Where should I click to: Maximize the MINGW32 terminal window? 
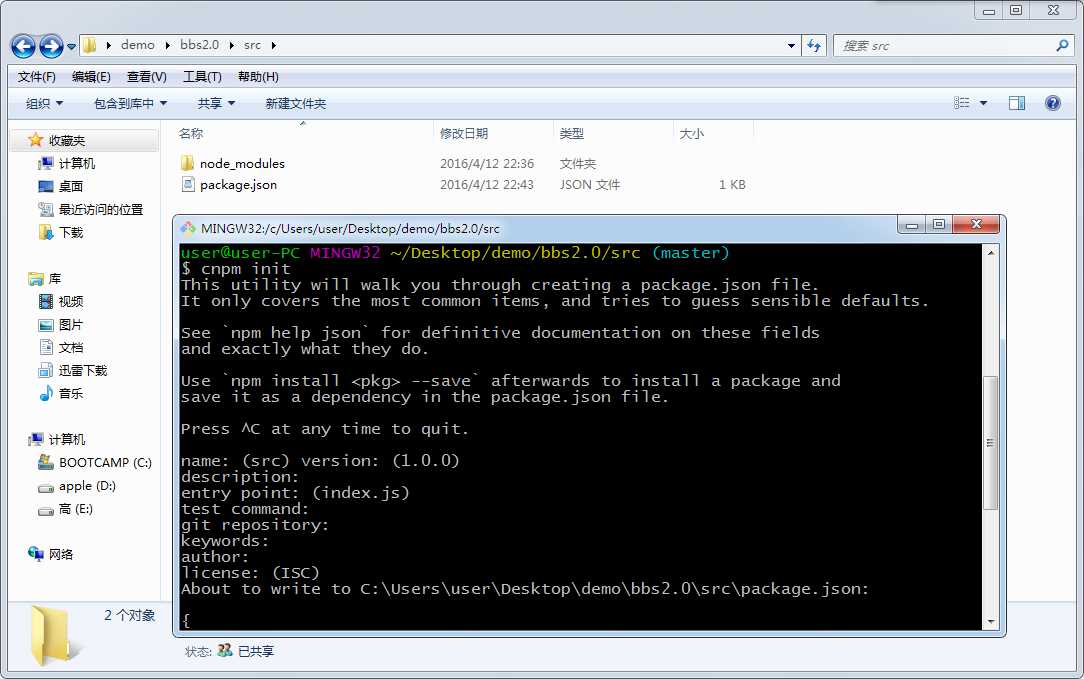pos(939,225)
